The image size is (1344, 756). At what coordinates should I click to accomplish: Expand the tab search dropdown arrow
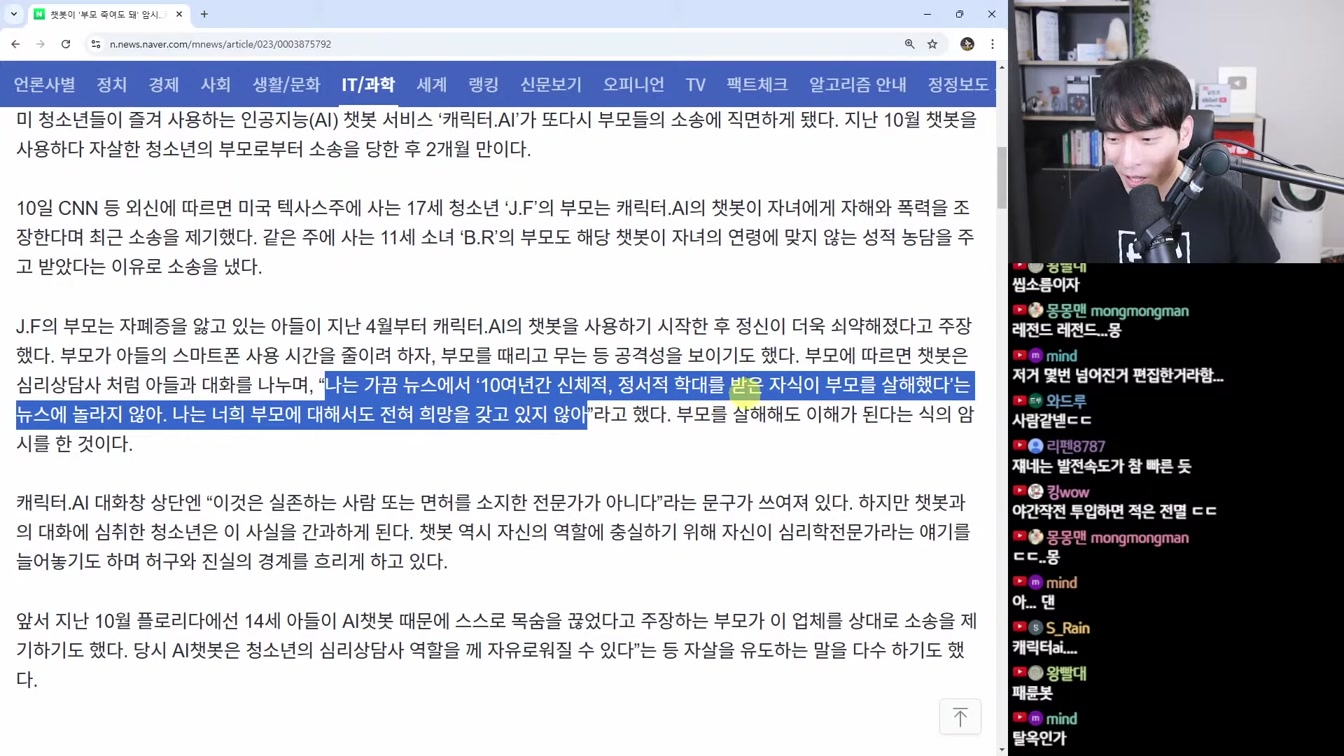13,14
